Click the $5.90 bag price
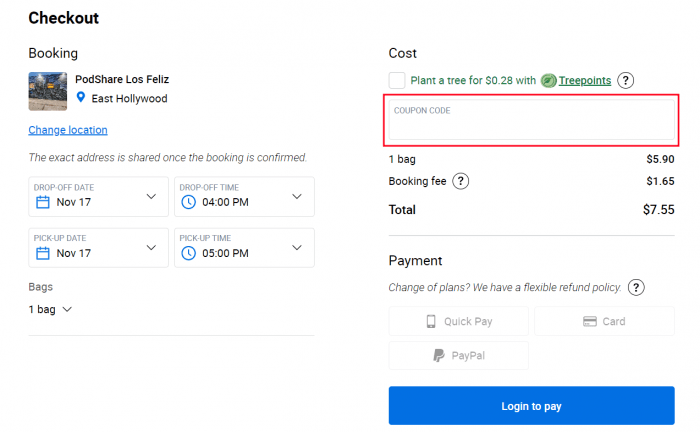The image size is (700, 432). coord(660,159)
